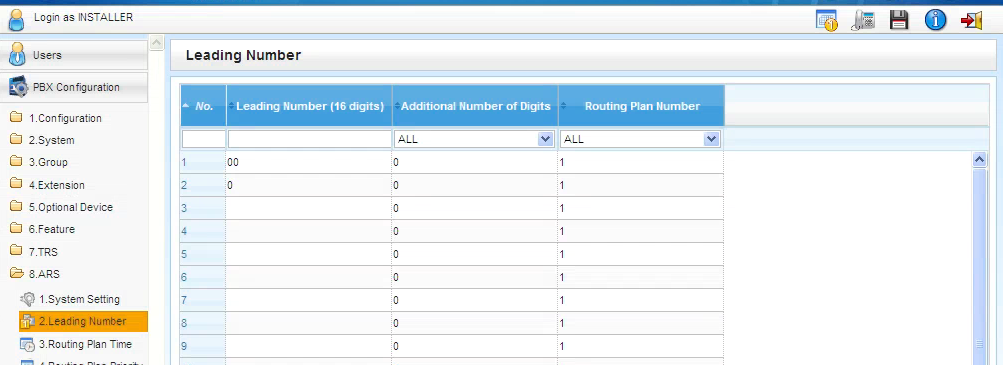Select leading number cell "00" in row 1
The height and width of the screenshot is (365, 1003).
(309, 162)
